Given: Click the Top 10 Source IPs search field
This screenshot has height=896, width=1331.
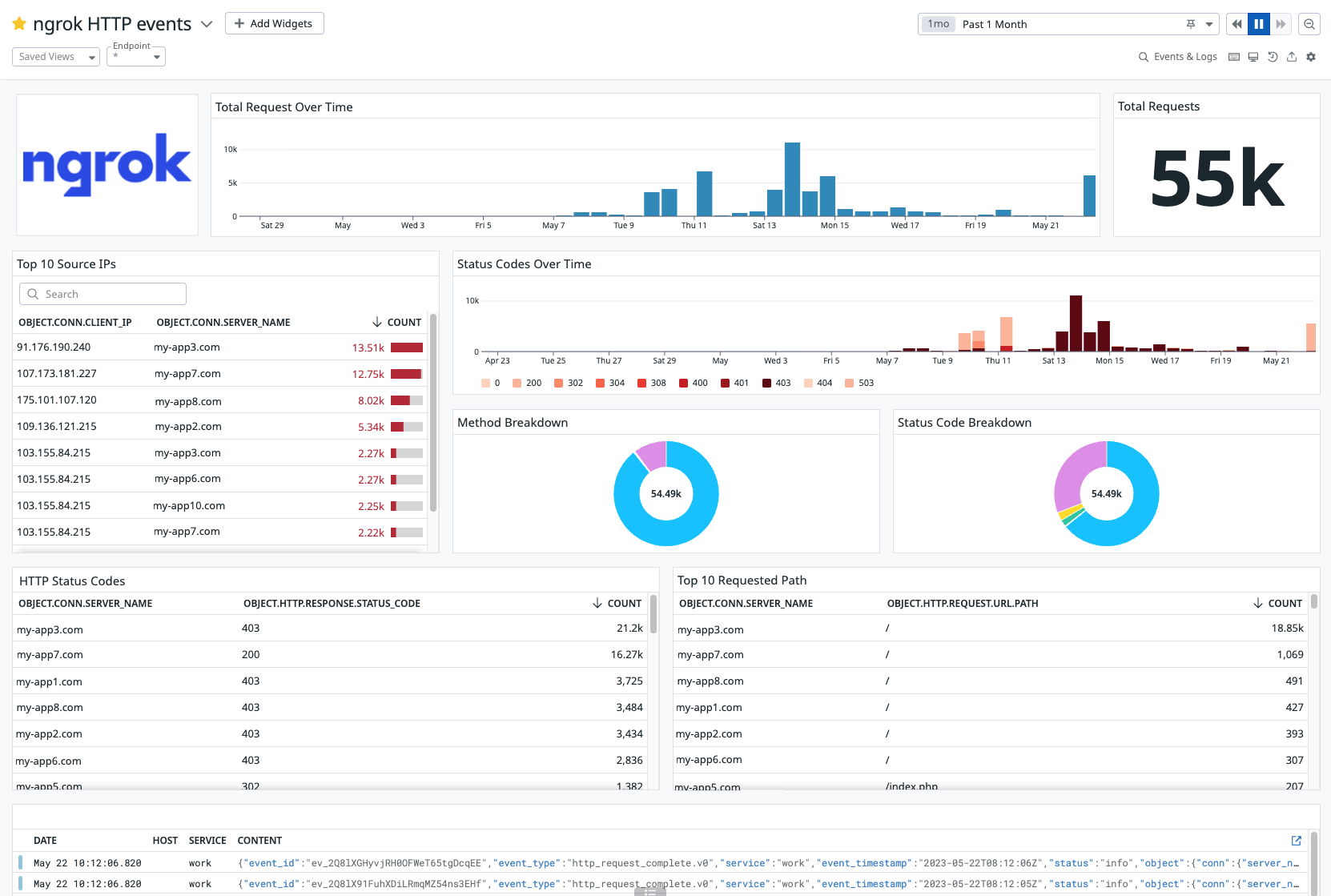Looking at the screenshot, I should point(103,294).
